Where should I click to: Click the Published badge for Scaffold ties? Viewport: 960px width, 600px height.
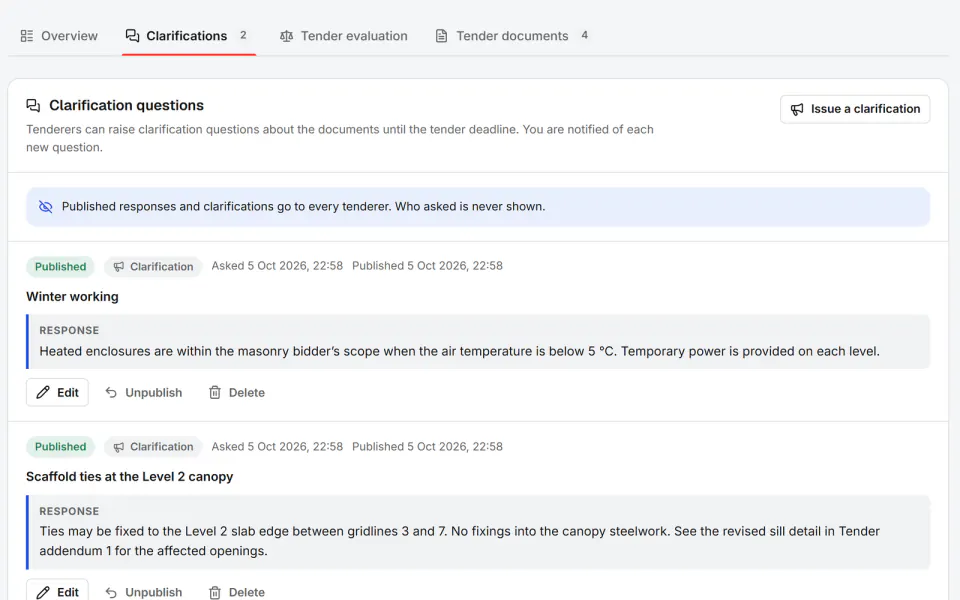[x=60, y=446]
